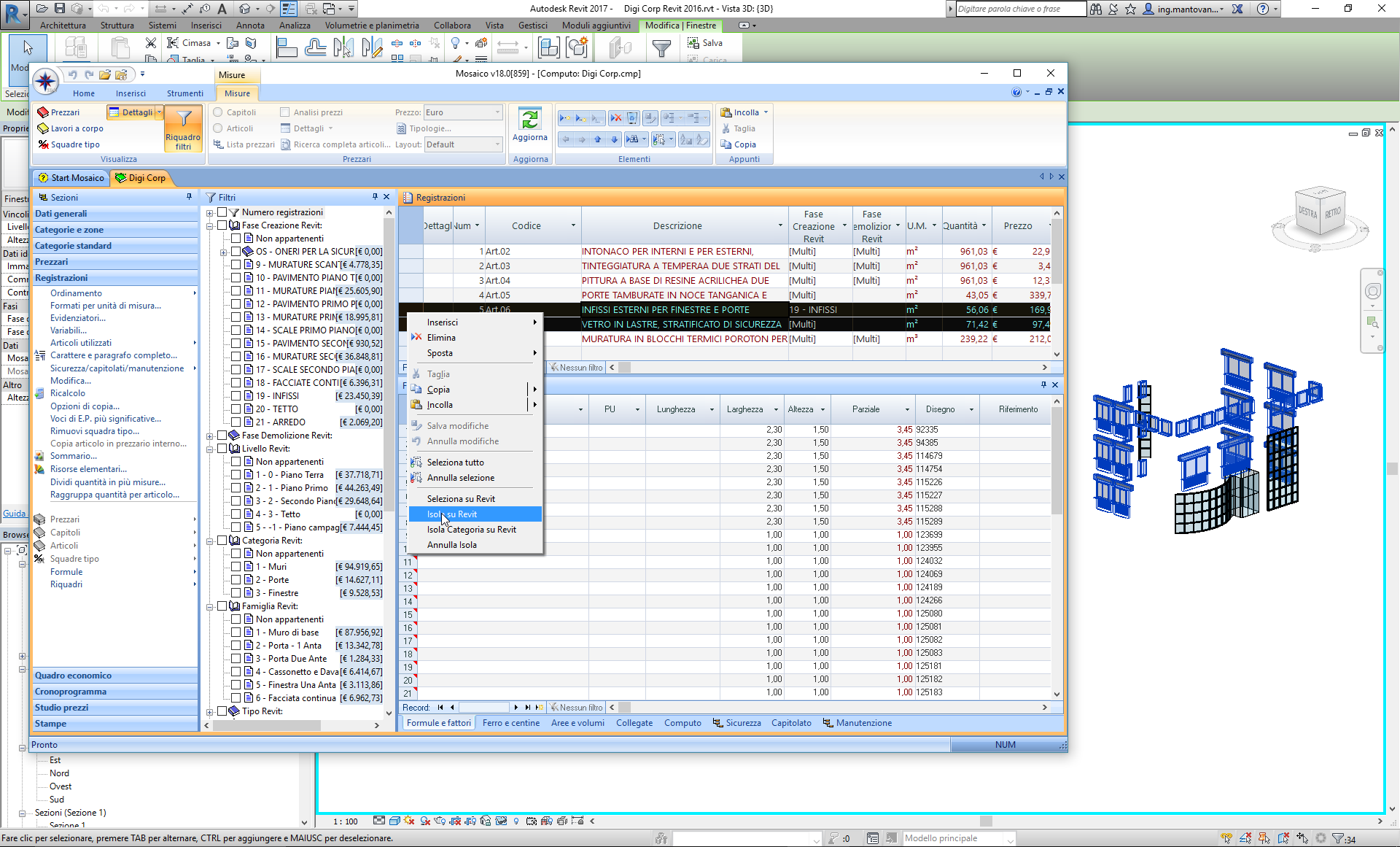Image resolution: width=1400 pixels, height=847 pixels.
Task: Click the Prezzari icon in Visualizza group
Action: [43, 112]
